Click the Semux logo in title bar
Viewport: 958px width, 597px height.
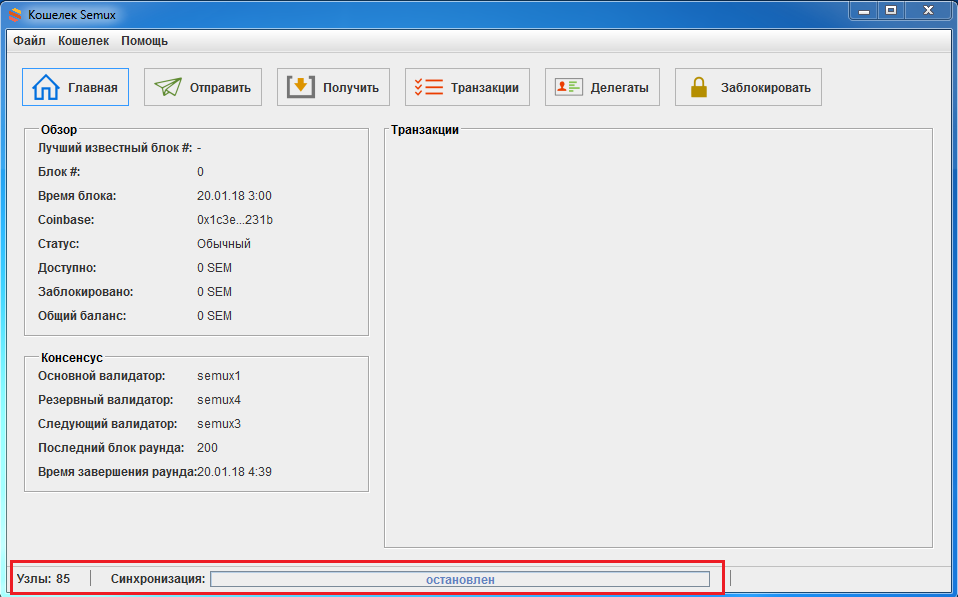15,14
